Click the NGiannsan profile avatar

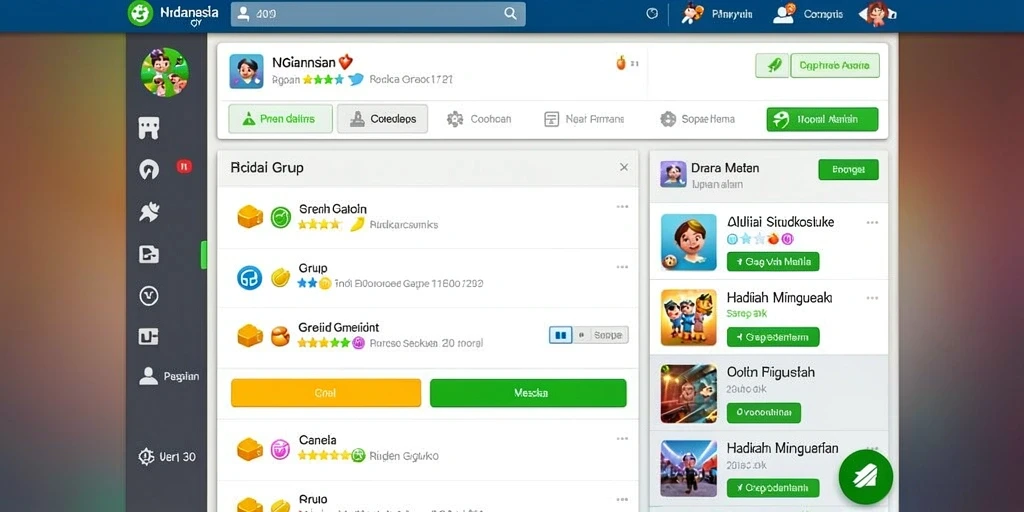click(x=246, y=71)
